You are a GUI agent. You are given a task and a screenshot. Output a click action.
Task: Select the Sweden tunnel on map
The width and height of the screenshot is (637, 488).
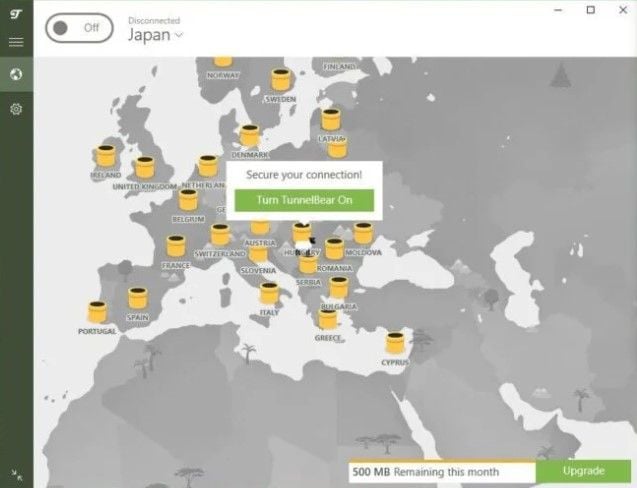click(x=281, y=80)
